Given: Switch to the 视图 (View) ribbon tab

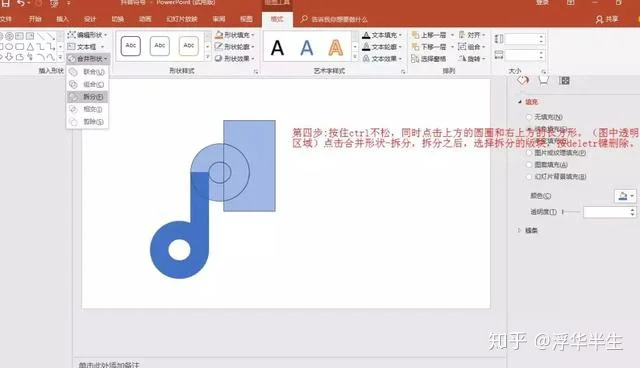Looking at the screenshot, I should click(x=246, y=19).
